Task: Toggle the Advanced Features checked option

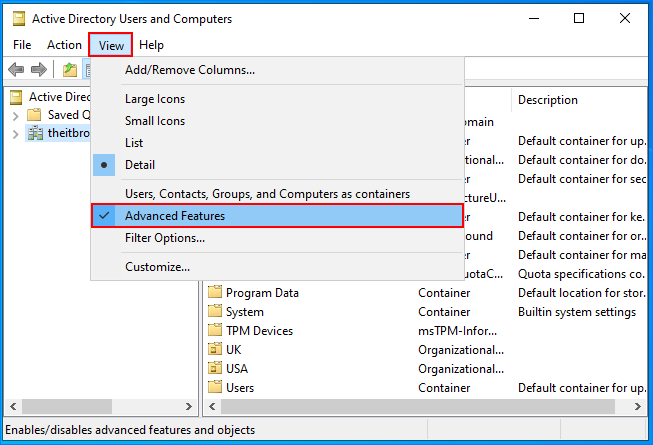Action: click(277, 216)
